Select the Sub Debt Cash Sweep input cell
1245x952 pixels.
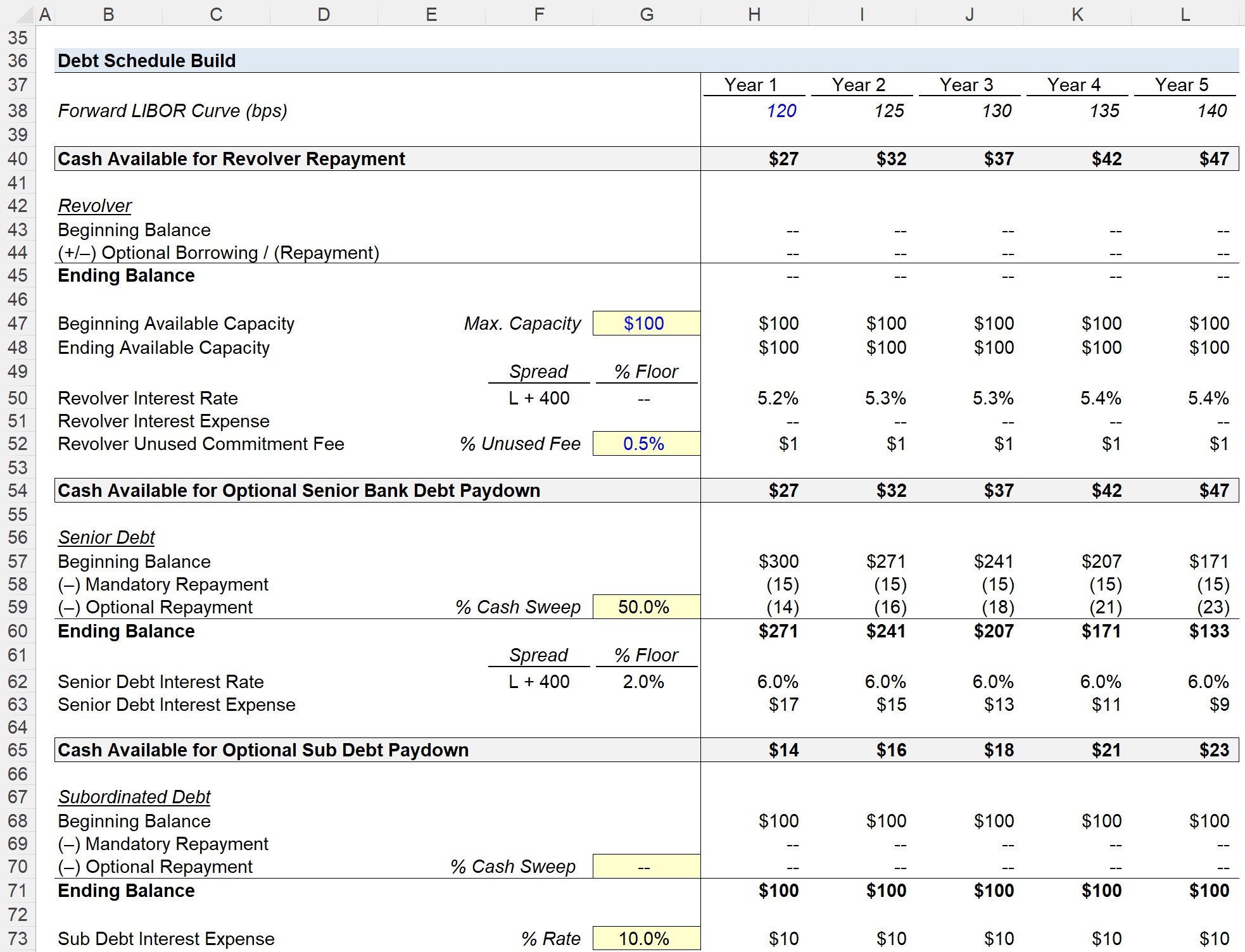(645, 867)
